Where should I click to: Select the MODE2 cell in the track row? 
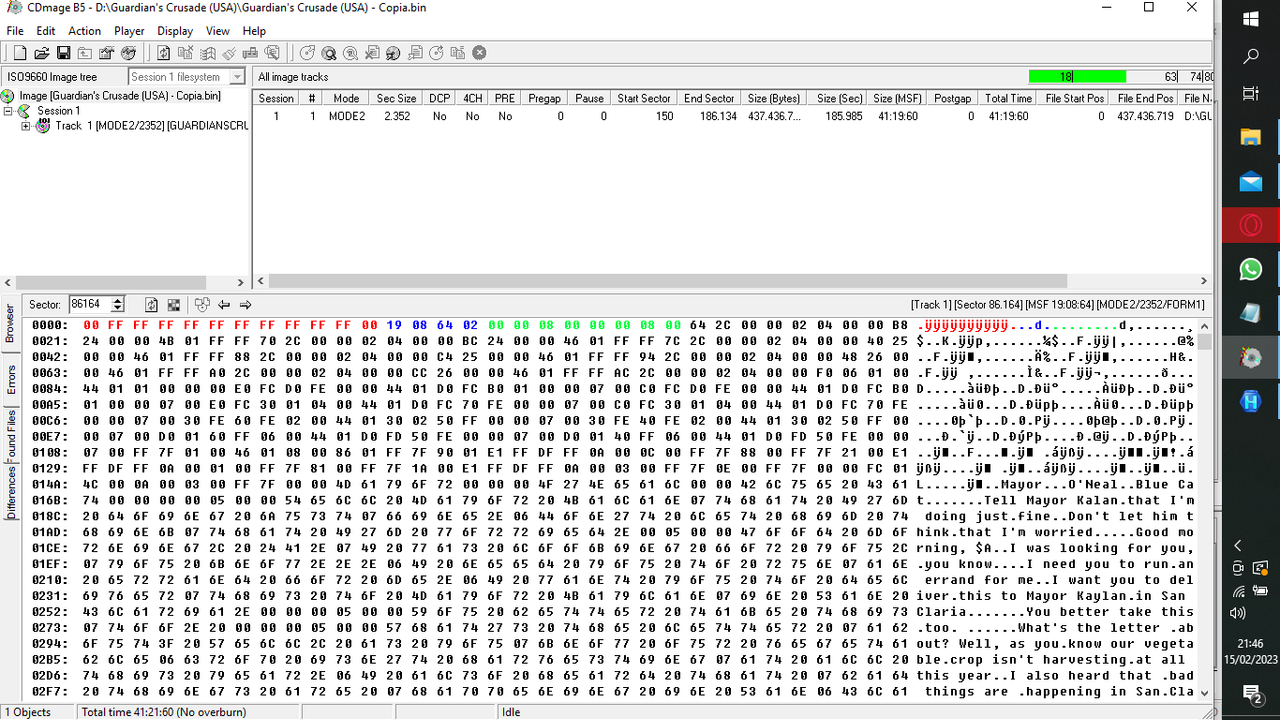pyautogui.click(x=346, y=116)
